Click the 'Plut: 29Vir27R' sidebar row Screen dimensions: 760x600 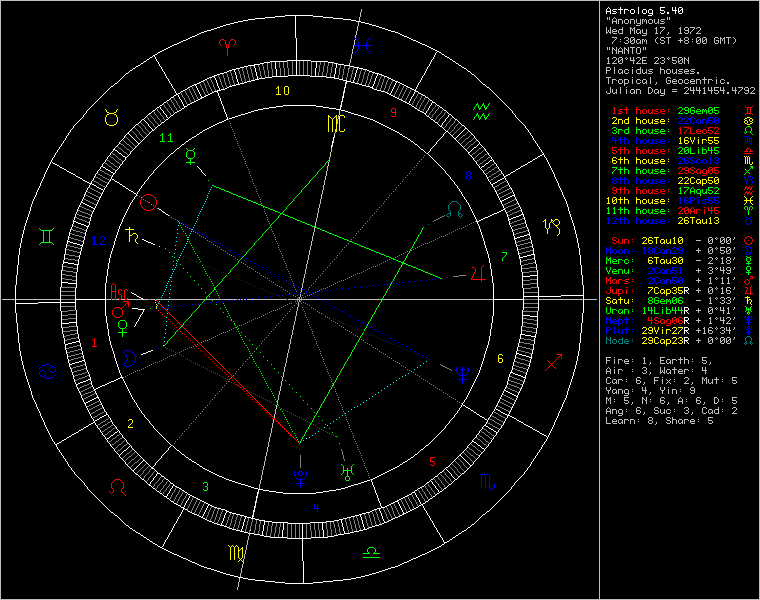click(x=679, y=331)
